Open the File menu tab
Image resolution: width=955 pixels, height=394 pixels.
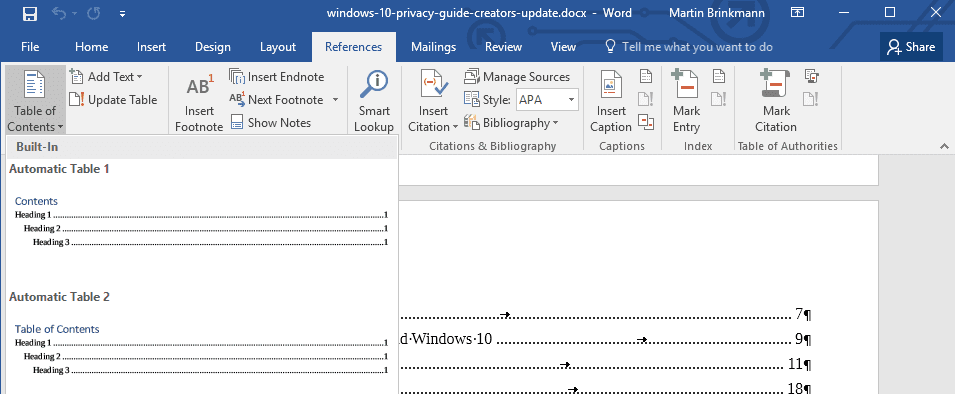(x=30, y=47)
